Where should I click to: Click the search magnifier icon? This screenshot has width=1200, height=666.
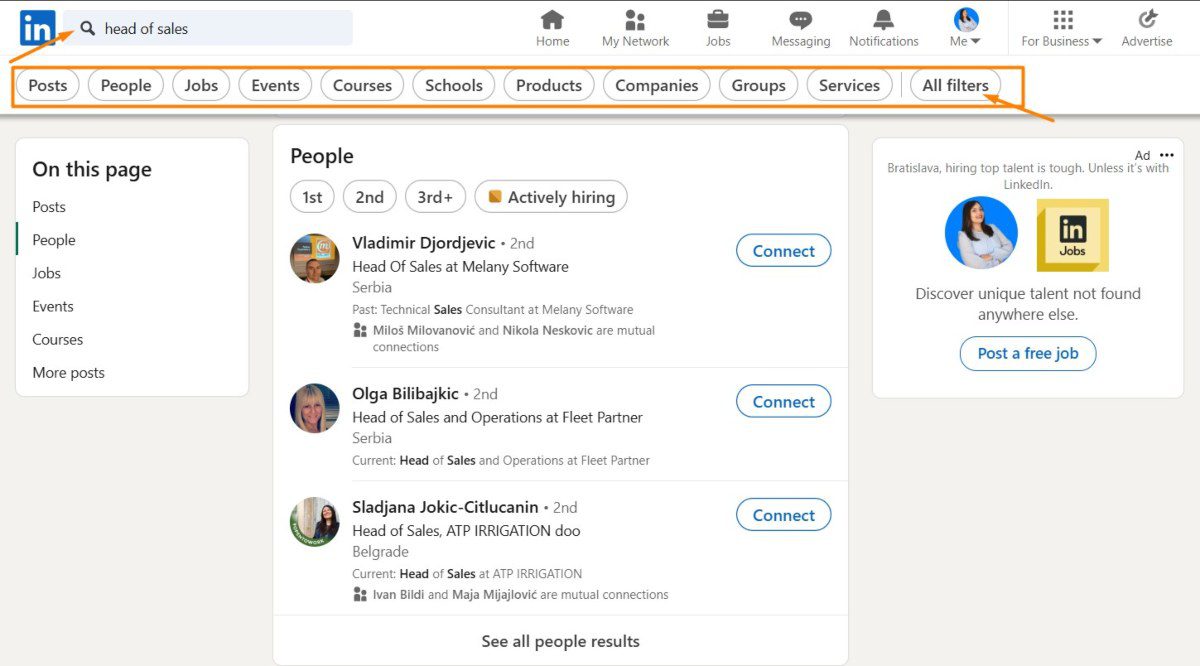(x=88, y=28)
